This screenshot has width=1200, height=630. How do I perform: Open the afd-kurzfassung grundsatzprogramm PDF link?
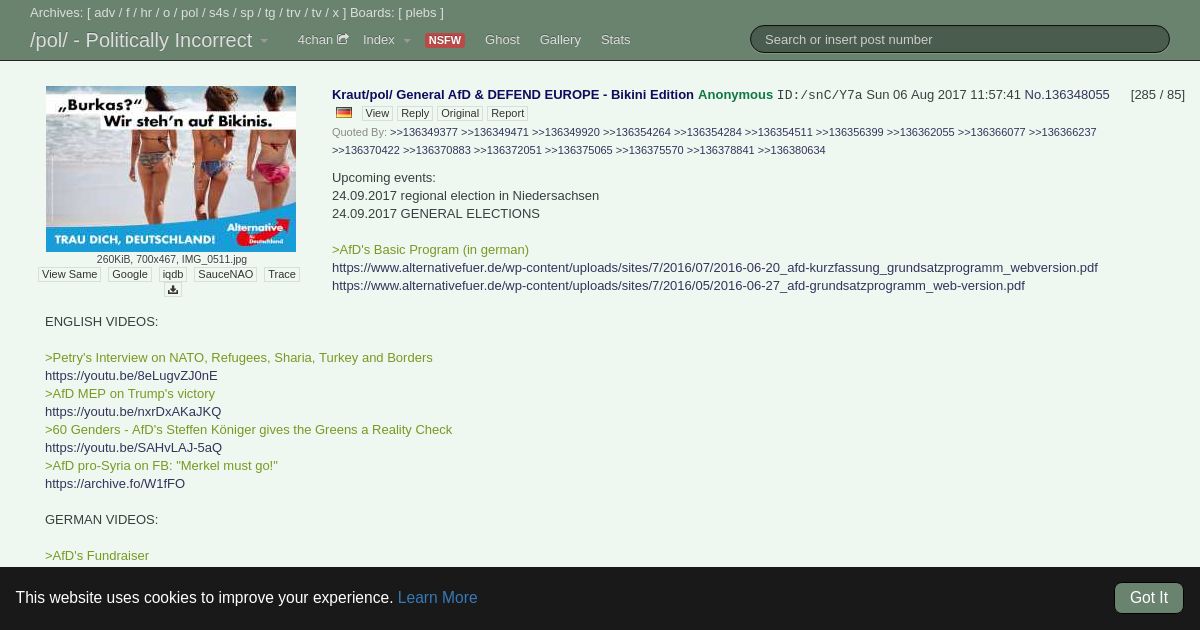715,267
